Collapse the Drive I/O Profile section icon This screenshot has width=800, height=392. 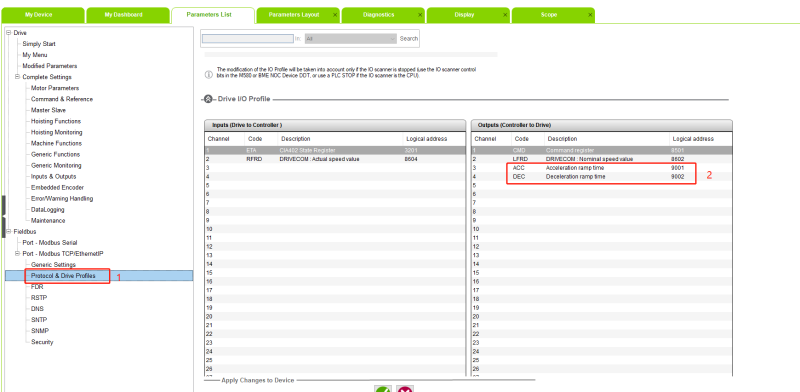tap(208, 99)
